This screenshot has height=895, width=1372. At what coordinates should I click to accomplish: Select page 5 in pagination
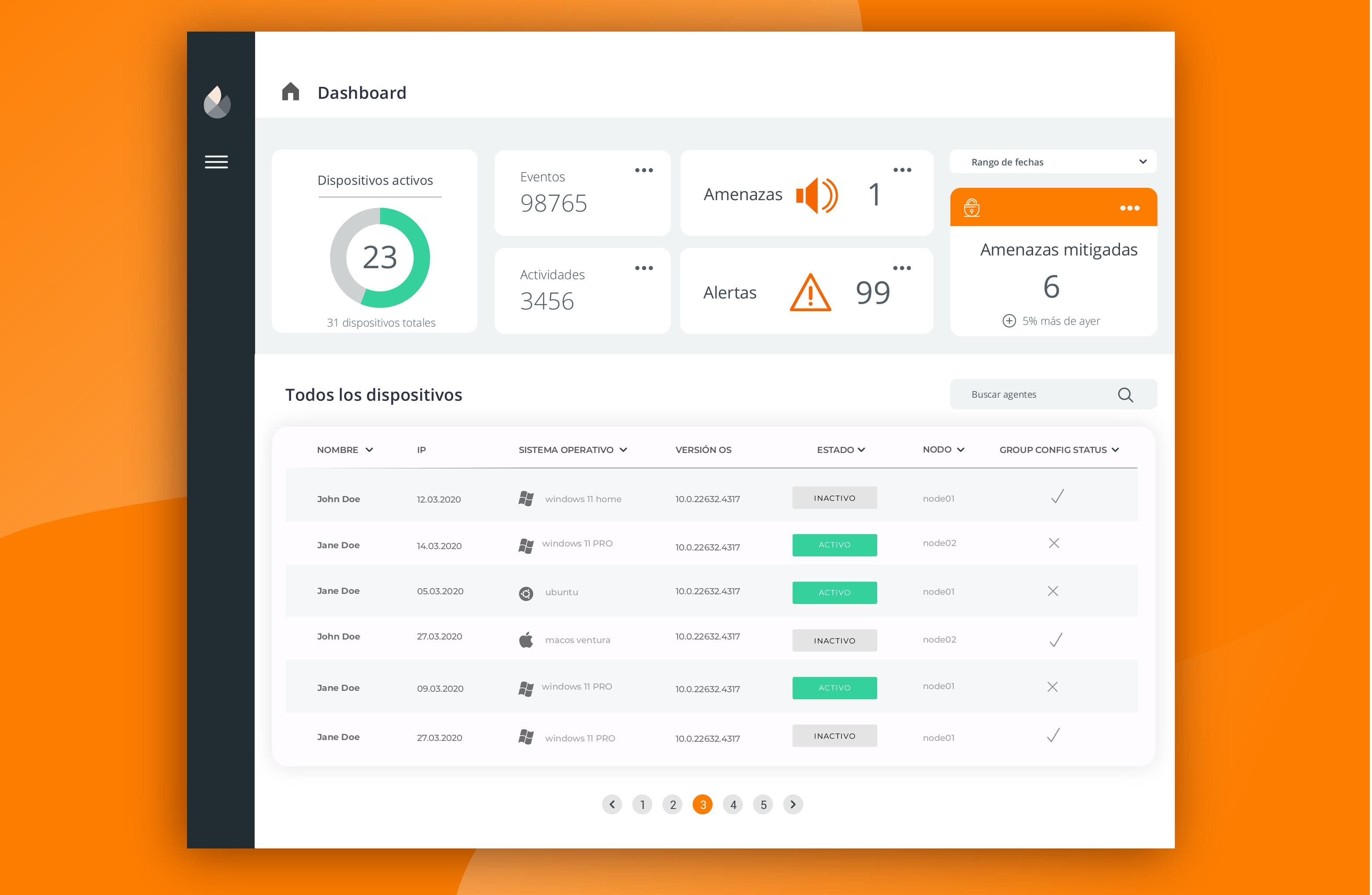763,805
